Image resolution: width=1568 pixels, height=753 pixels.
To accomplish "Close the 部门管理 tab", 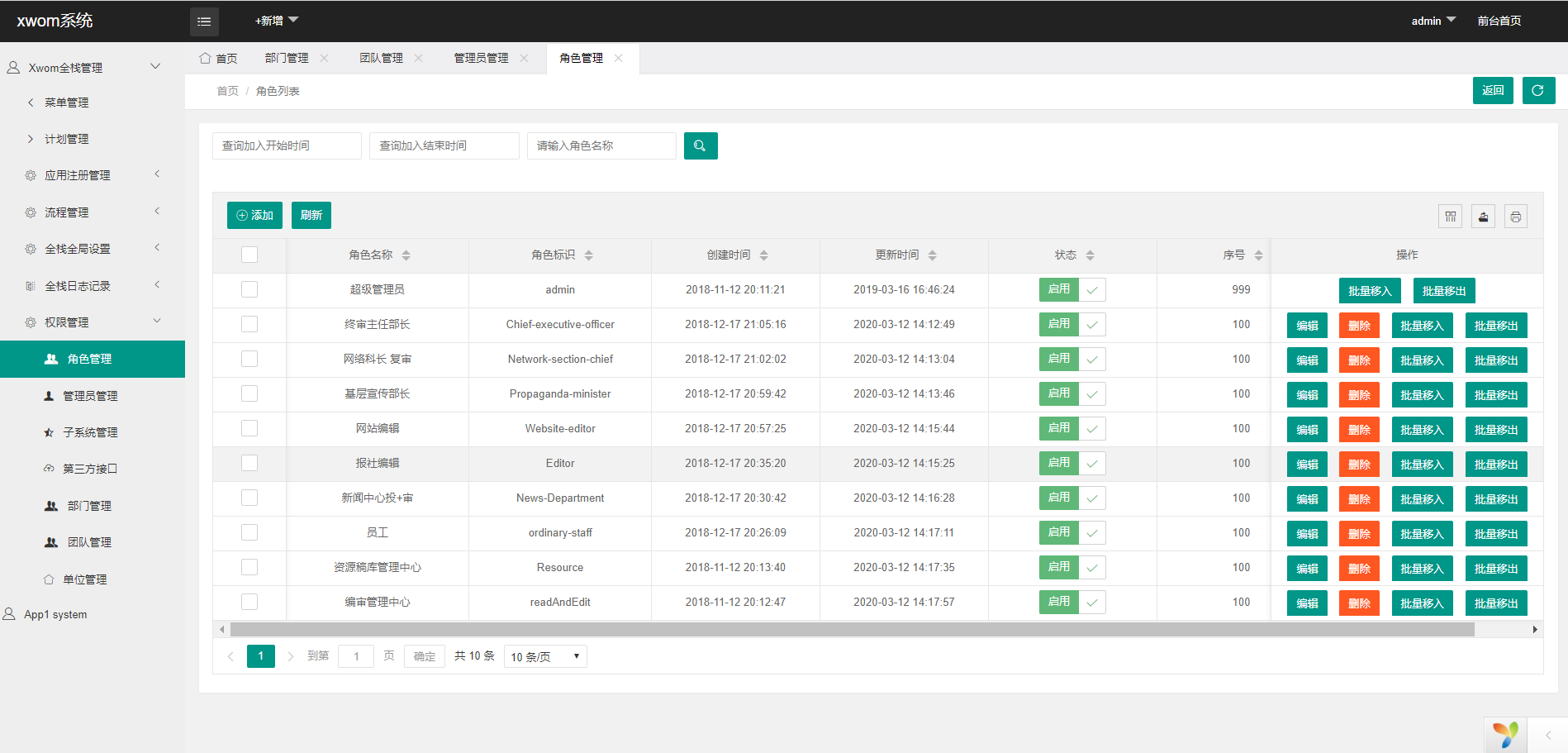I will coord(324,58).
